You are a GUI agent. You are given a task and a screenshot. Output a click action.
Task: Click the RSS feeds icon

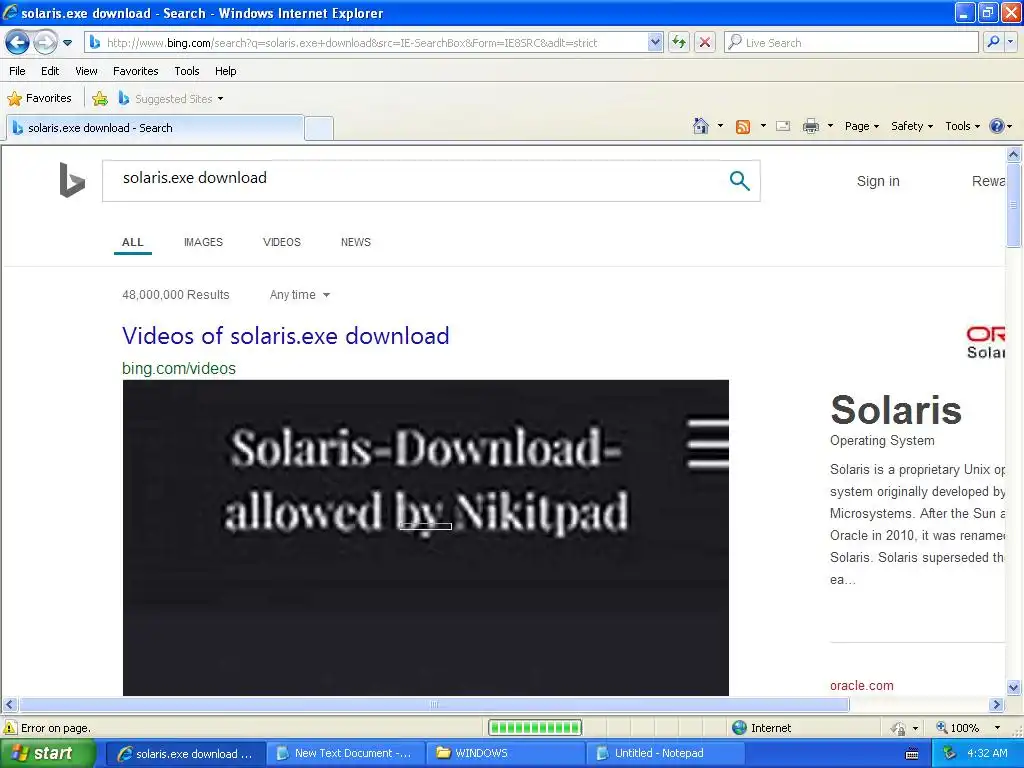point(743,127)
